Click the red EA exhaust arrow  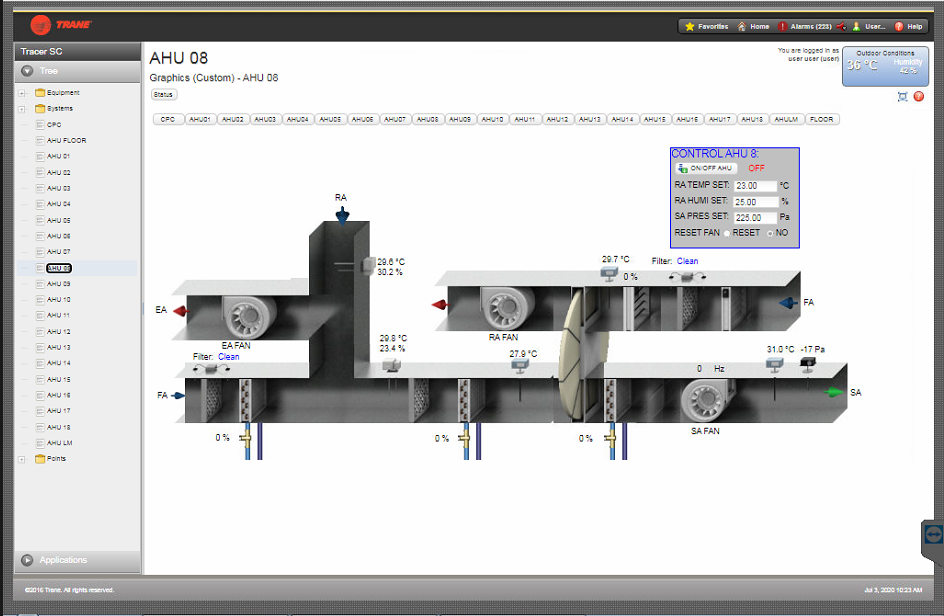click(181, 311)
